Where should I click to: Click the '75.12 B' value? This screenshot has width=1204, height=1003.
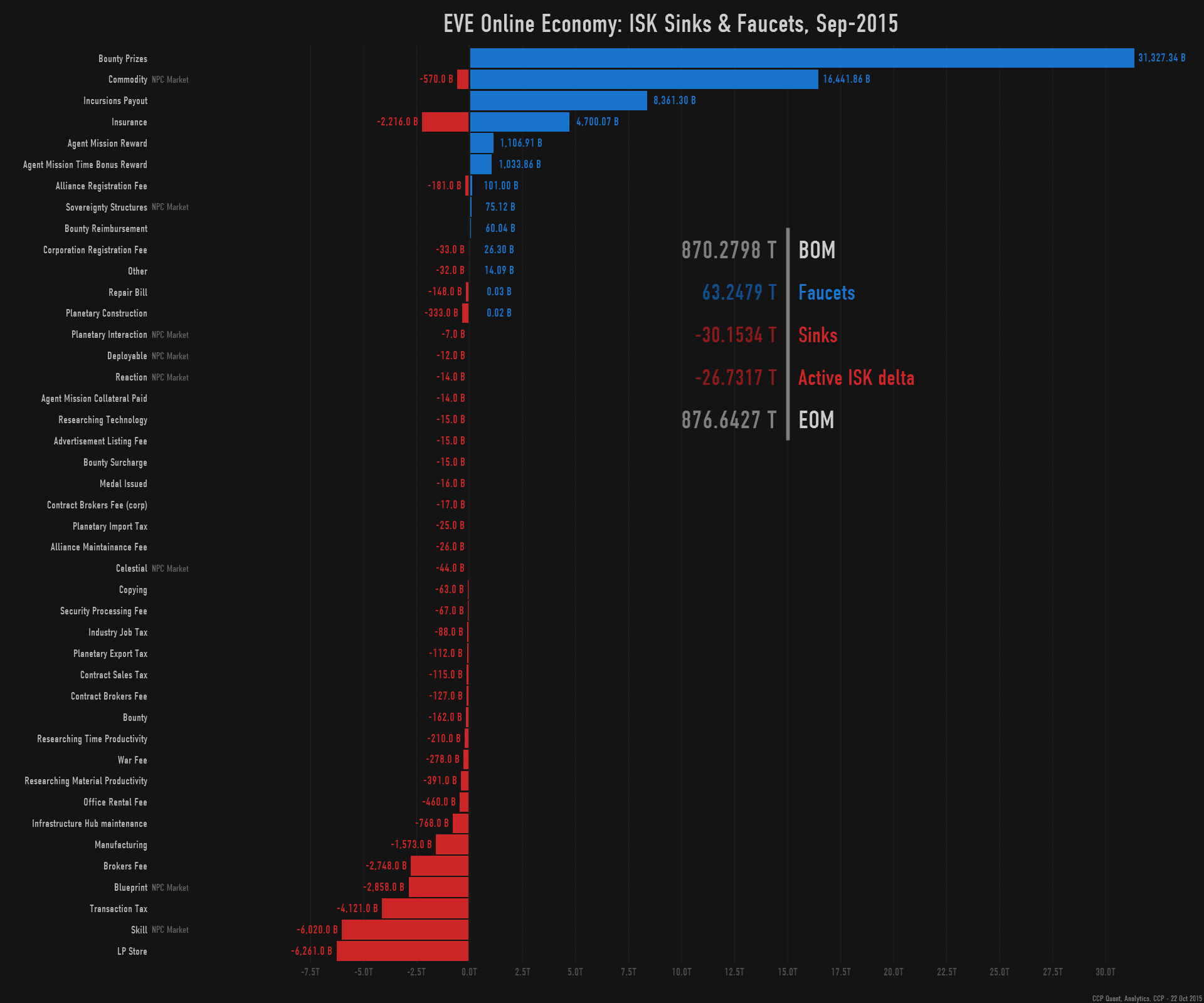tap(500, 207)
